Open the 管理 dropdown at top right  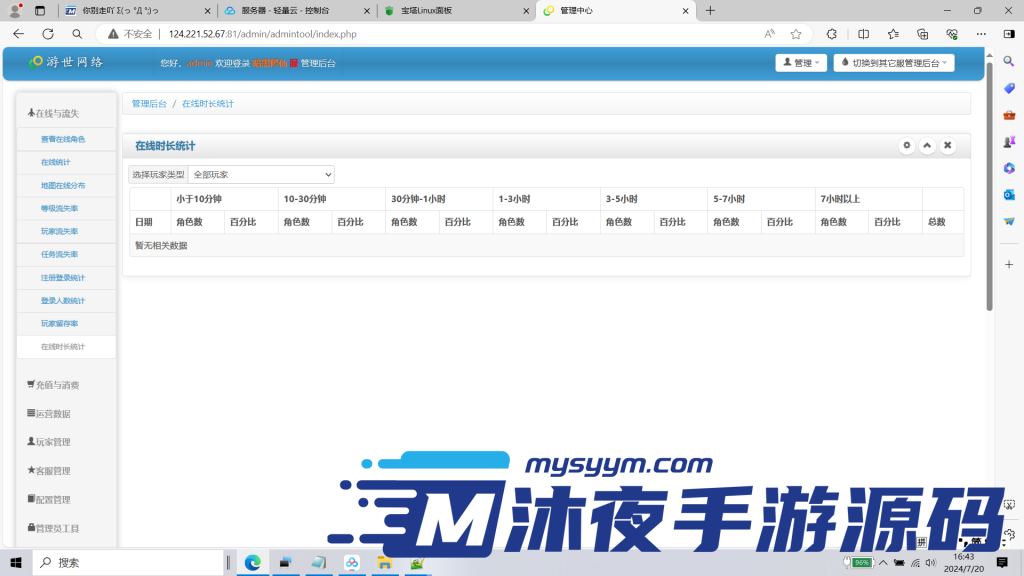pyautogui.click(x=800, y=62)
